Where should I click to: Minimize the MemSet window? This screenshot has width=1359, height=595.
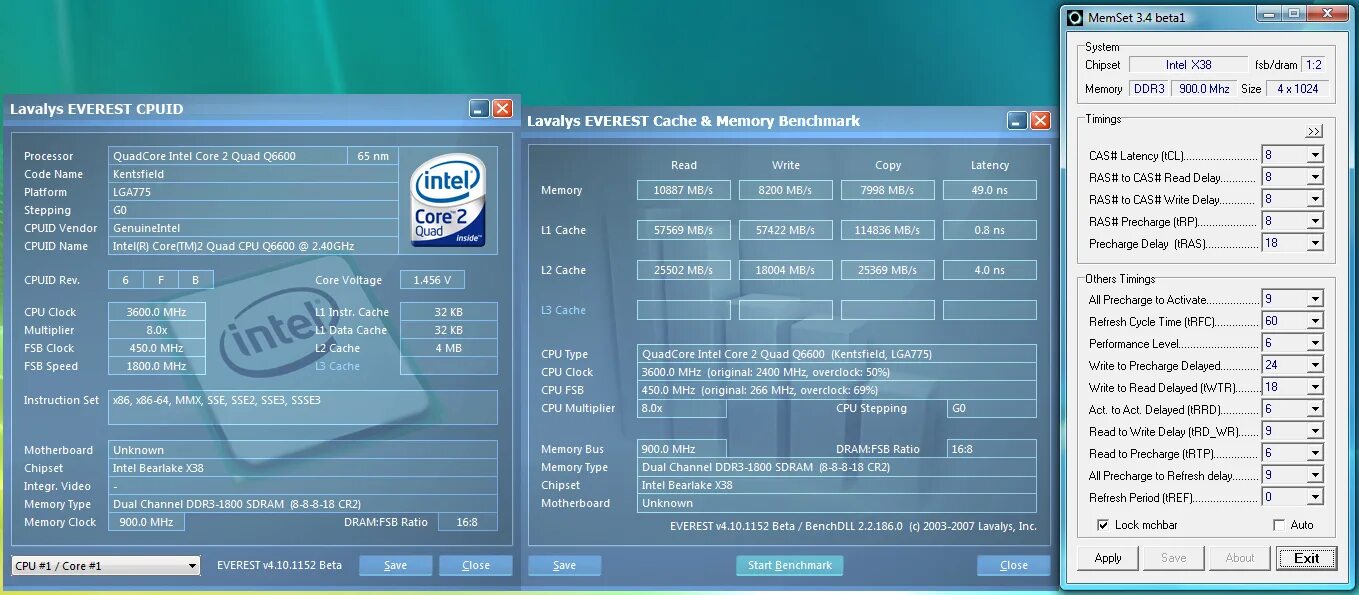pos(1271,14)
